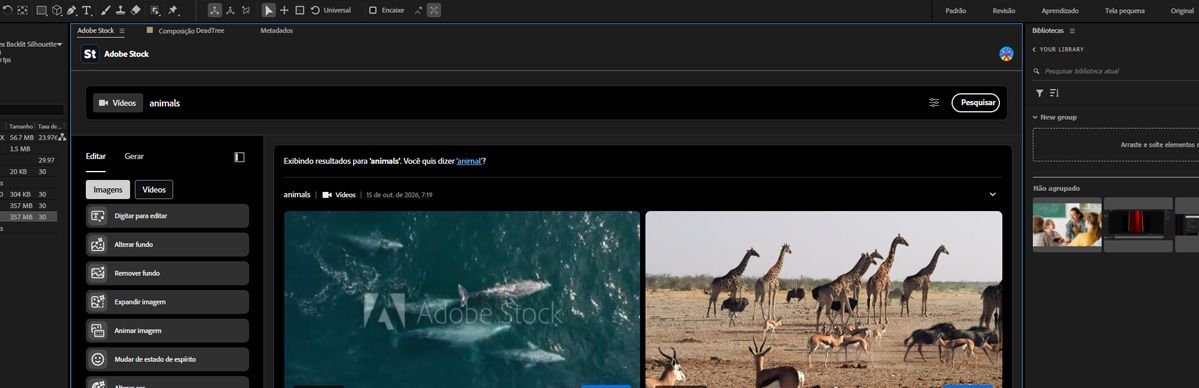This screenshot has width=1199, height=388.
Task: Choose Digitar para editar
Action: point(167,216)
